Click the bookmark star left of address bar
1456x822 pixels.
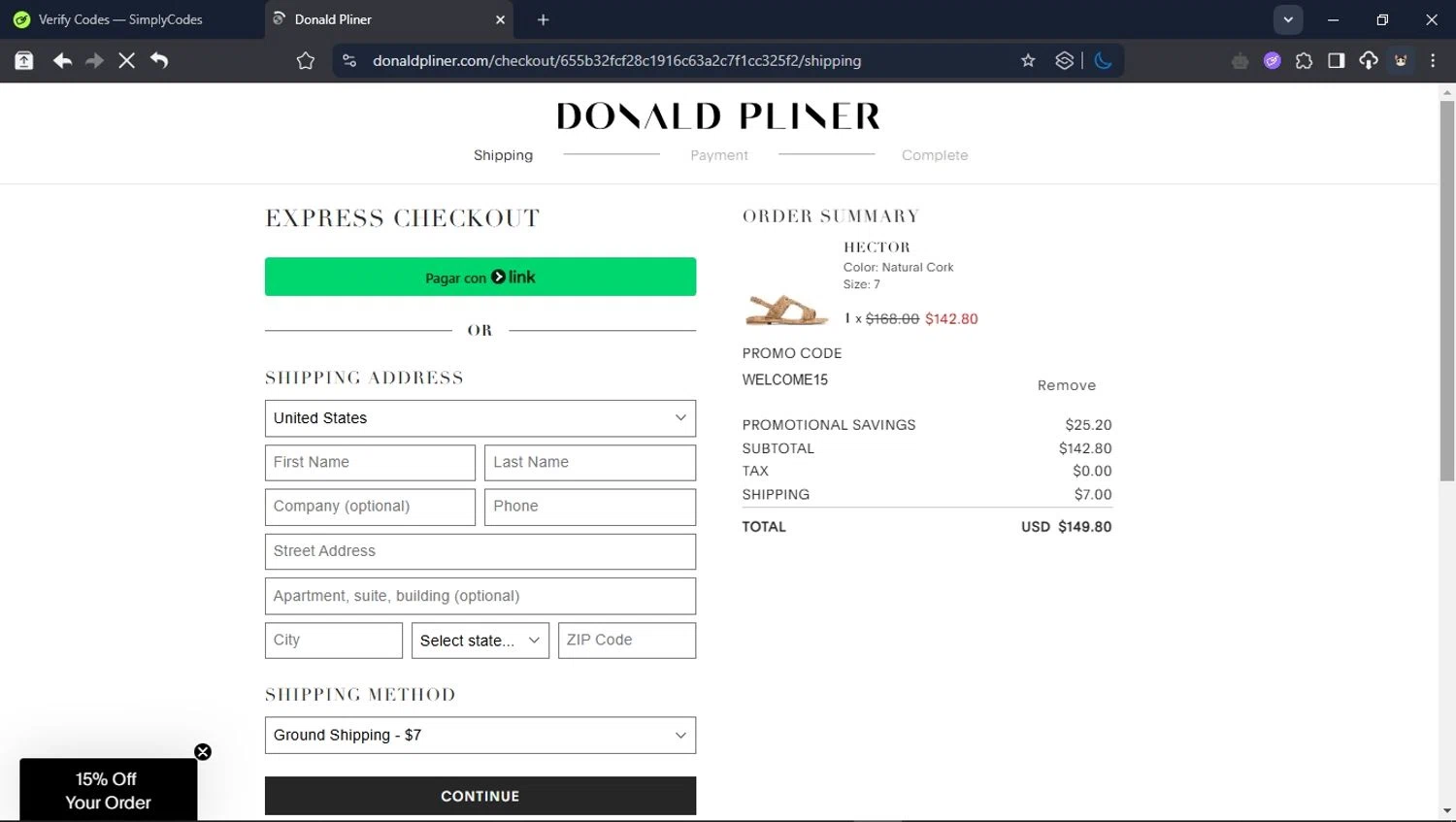point(306,60)
